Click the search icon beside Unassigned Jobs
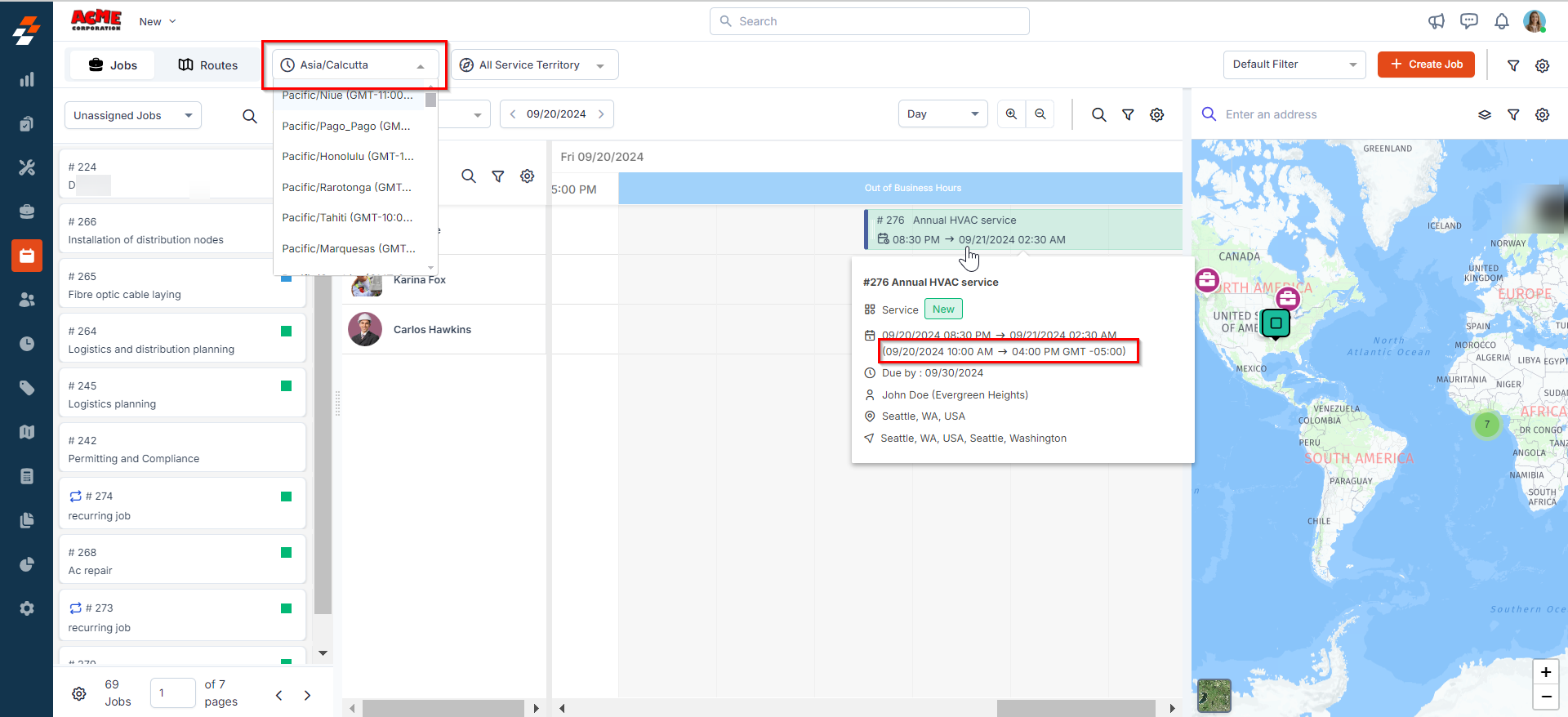 click(250, 116)
